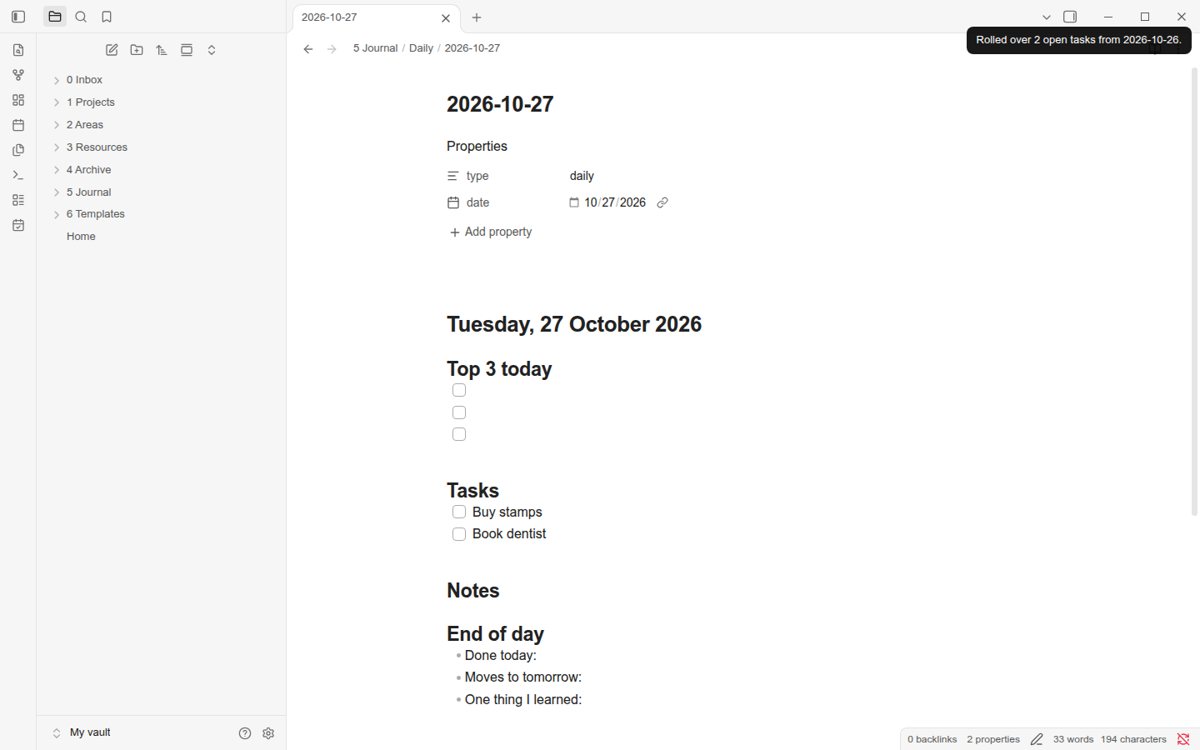Click the 194 characters status entry
This screenshot has height=750, width=1200.
[x=1133, y=739]
